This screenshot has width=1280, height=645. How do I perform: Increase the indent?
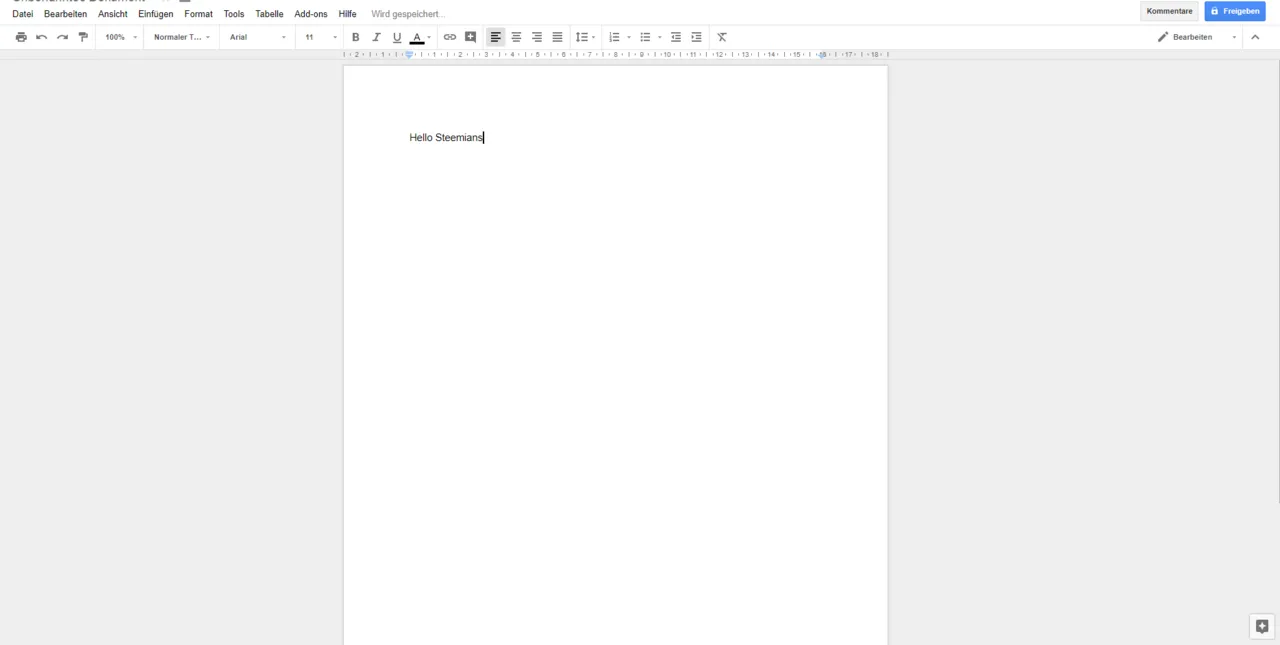(697, 37)
